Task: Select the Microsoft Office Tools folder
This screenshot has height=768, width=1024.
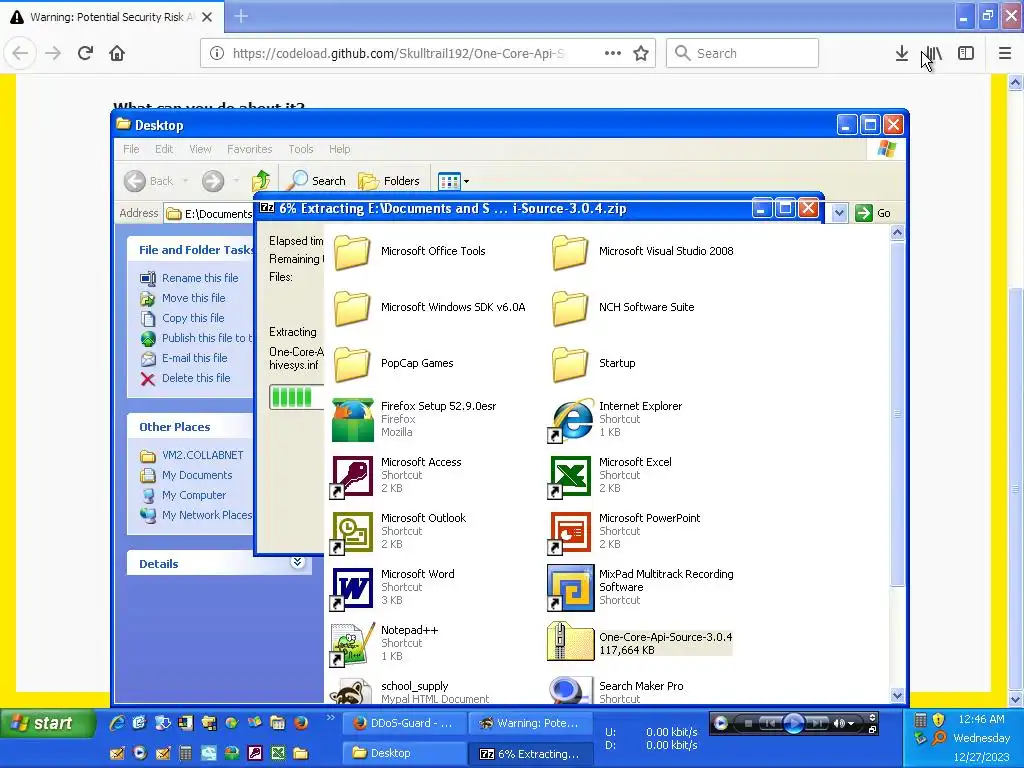Action: 353,251
